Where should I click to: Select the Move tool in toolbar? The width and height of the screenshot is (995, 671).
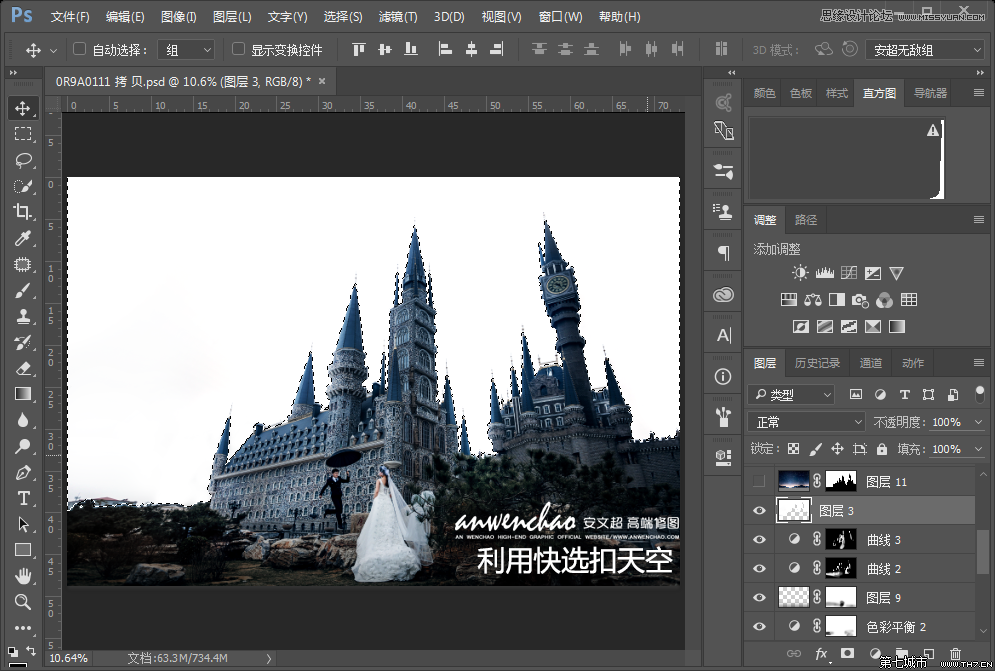pos(23,108)
